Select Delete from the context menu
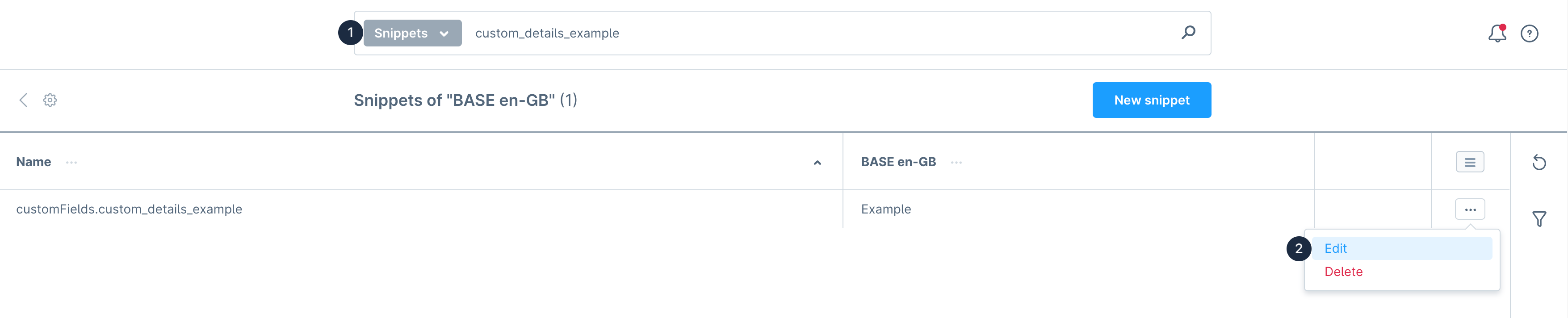Image resolution: width=1568 pixels, height=318 pixels. point(1343,272)
